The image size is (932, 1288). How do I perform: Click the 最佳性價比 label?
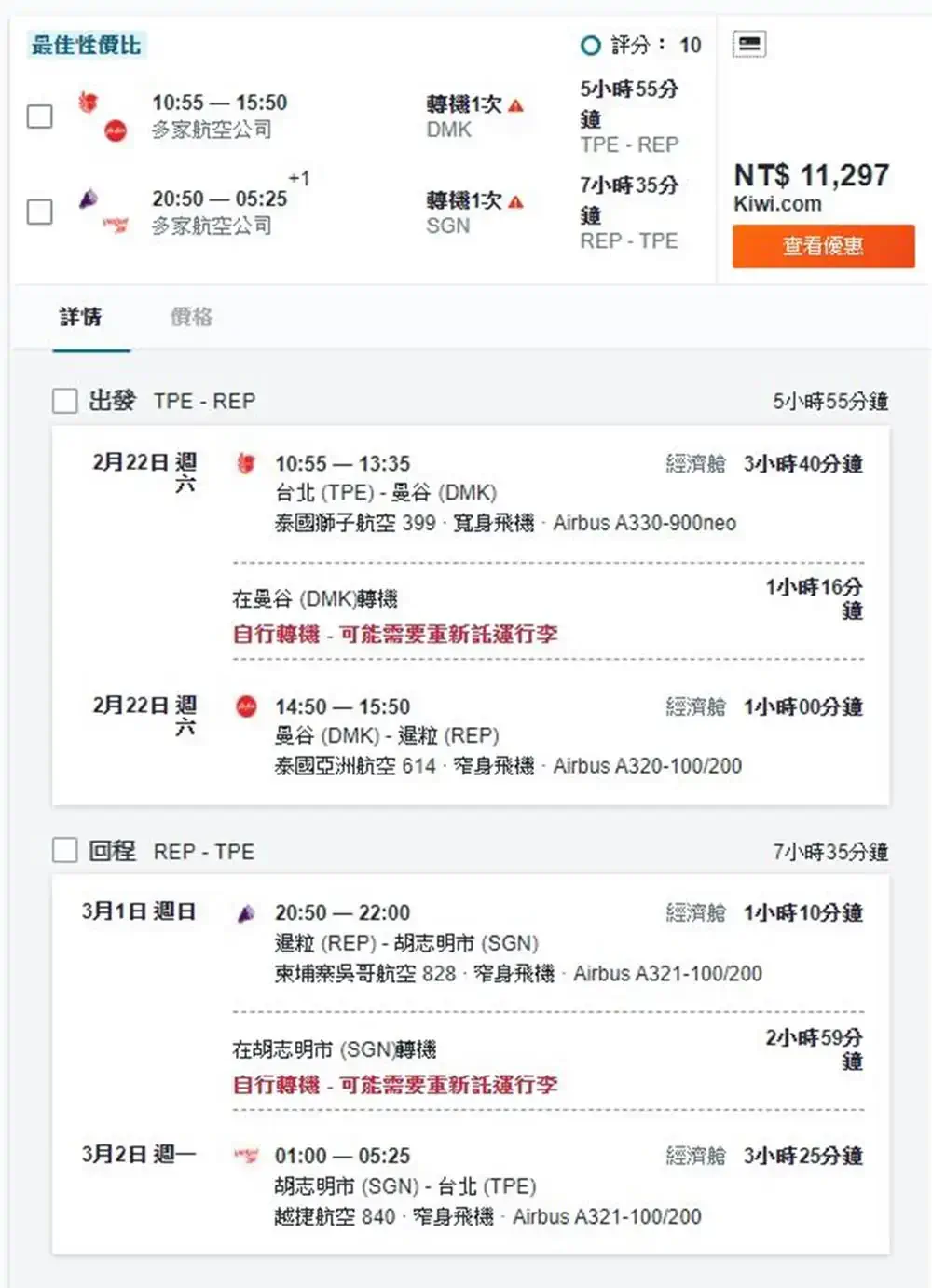[86, 44]
